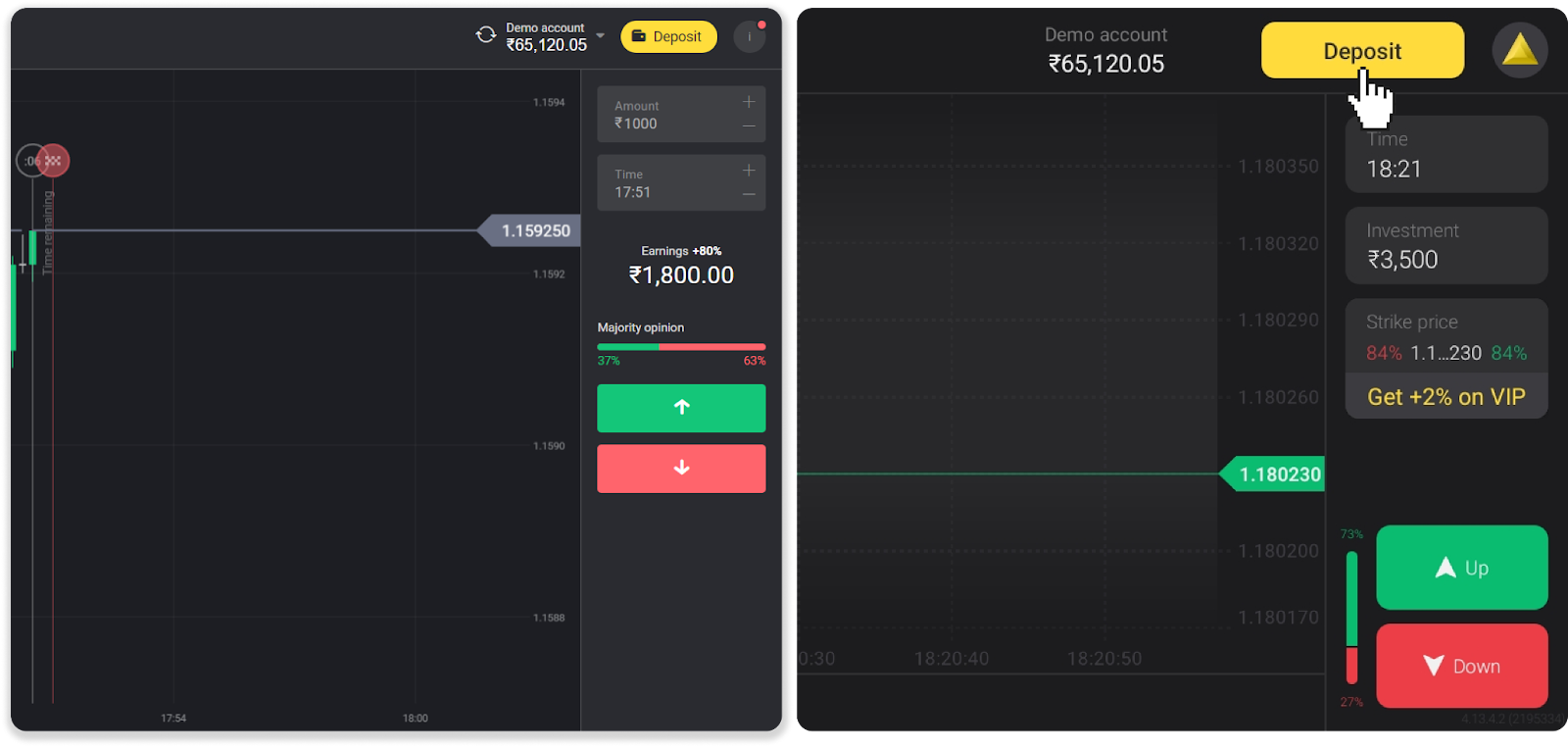
Task: Decrease Amount with the minus icon
Action: click(749, 125)
